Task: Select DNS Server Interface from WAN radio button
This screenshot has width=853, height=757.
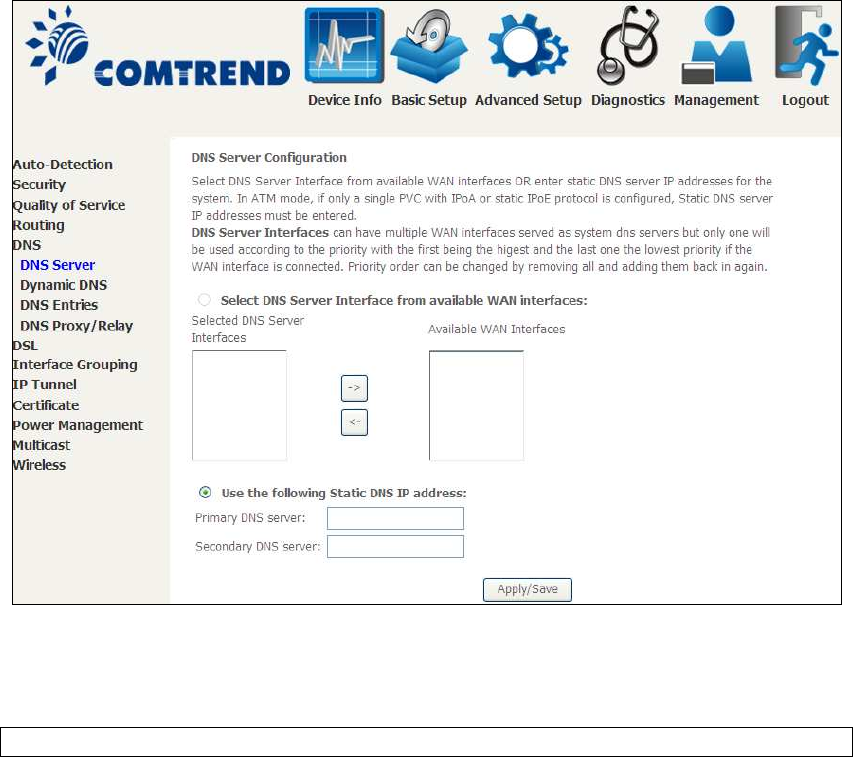Action: point(205,300)
